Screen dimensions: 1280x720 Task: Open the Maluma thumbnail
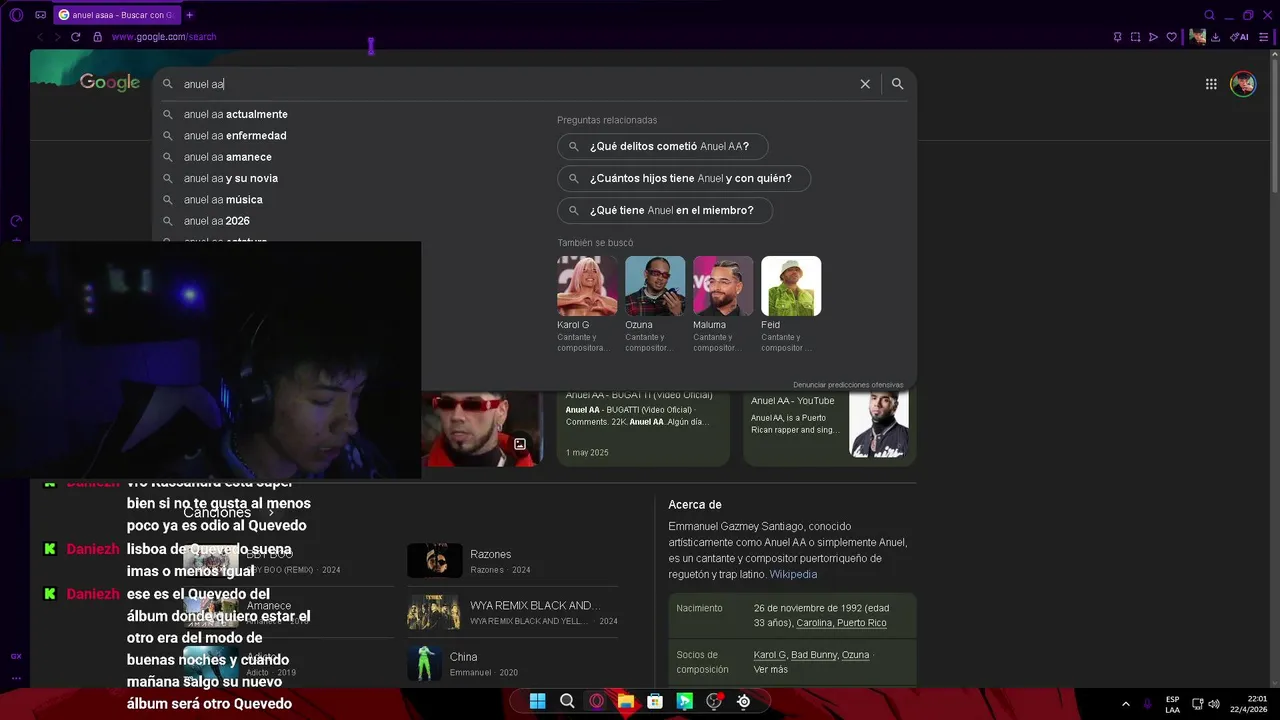pos(723,286)
